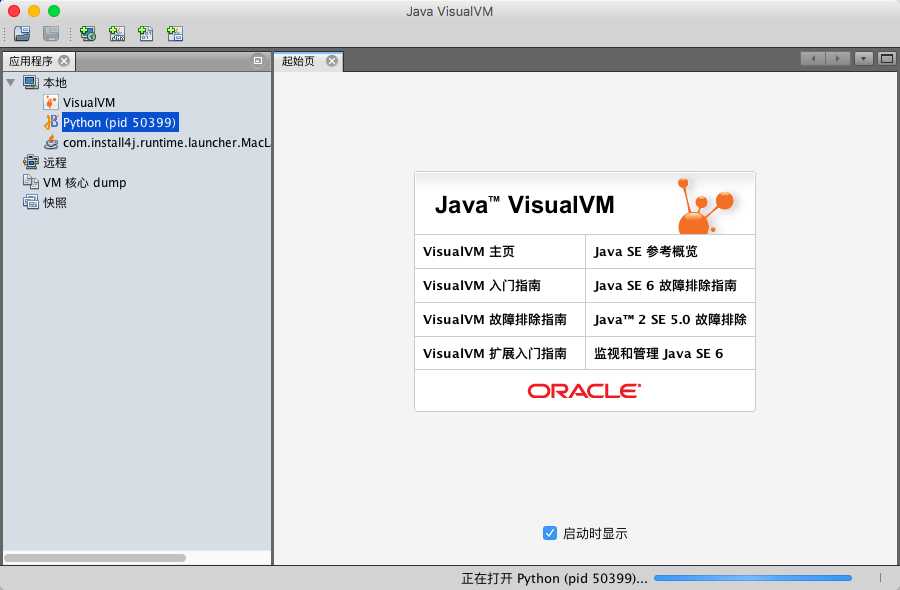
Task: Close the Java VisualVM window
Action: pyautogui.click(x=14, y=11)
